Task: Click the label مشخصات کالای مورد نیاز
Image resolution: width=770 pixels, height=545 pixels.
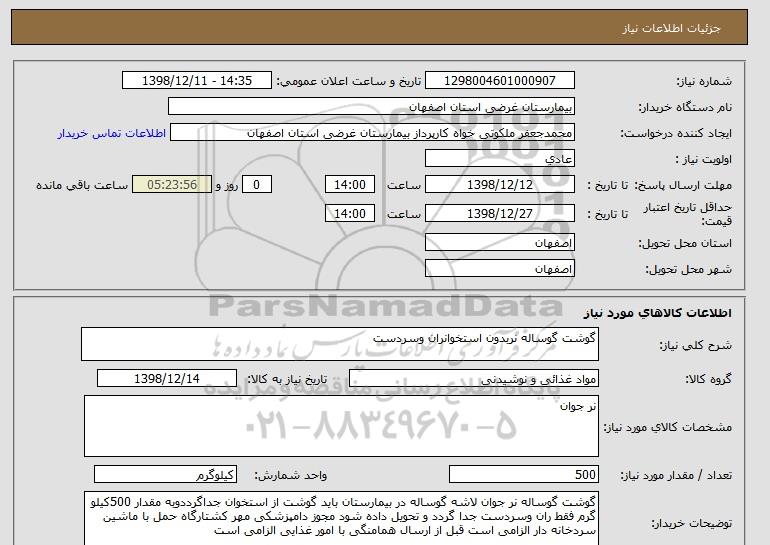Action: pos(668,427)
